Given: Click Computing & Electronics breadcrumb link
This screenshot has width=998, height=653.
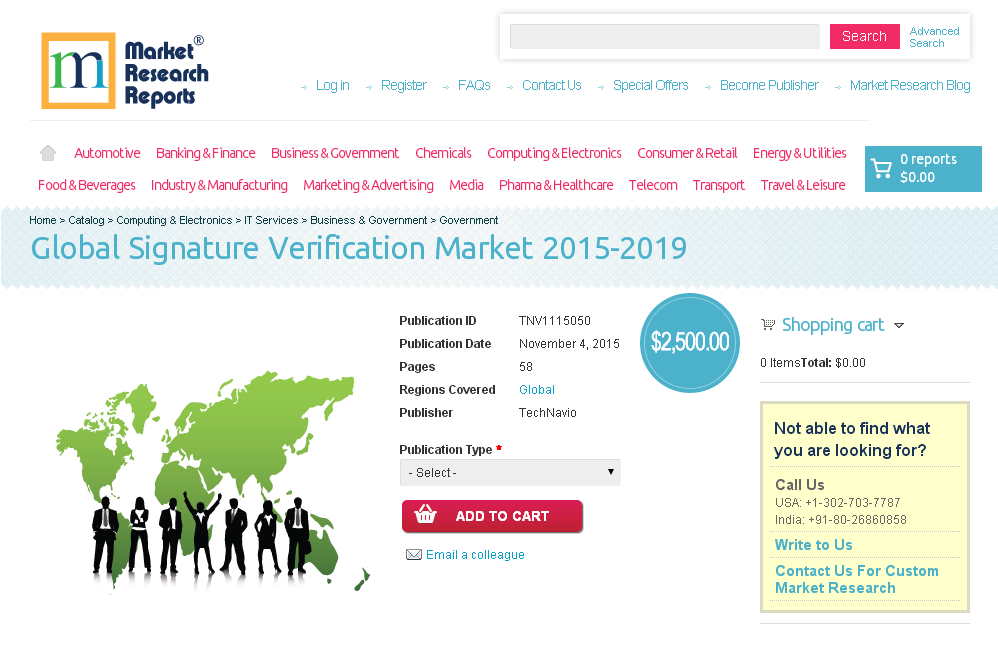Looking at the screenshot, I should pyautogui.click(x=174, y=220).
